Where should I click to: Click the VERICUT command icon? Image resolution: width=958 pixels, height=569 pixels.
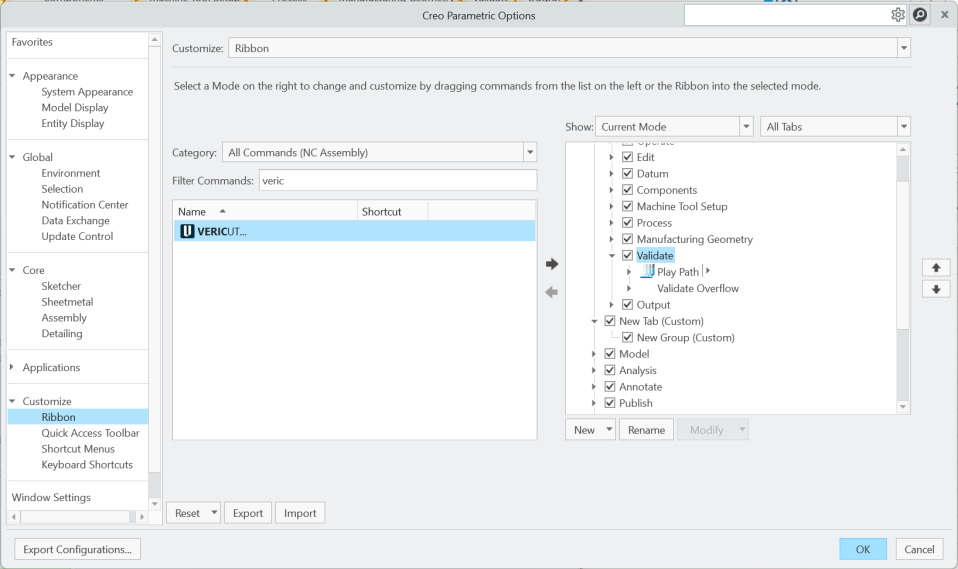point(187,231)
